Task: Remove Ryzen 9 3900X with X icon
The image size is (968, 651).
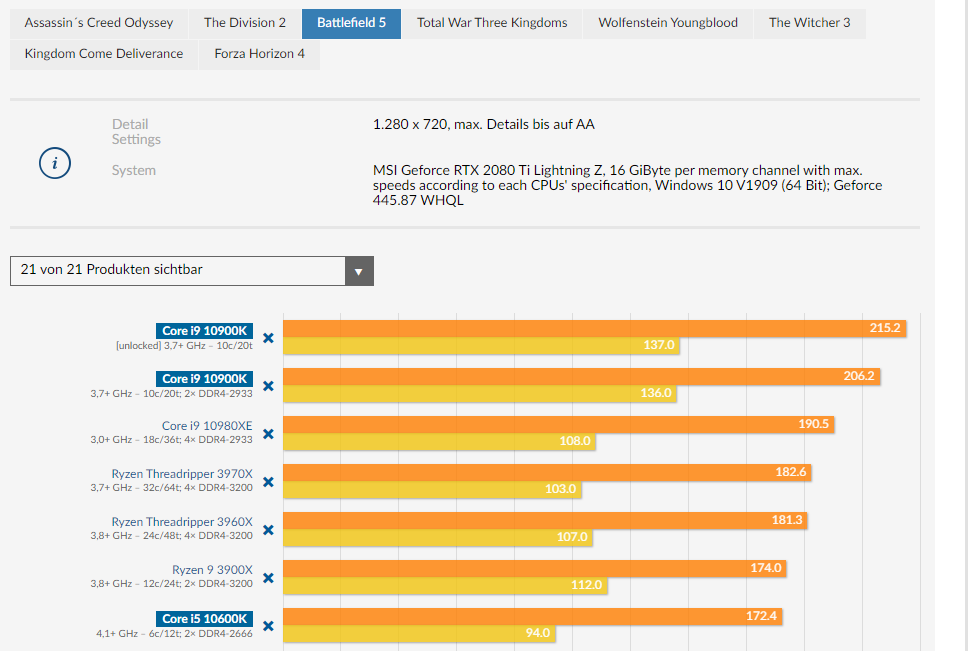Action: click(269, 578)
